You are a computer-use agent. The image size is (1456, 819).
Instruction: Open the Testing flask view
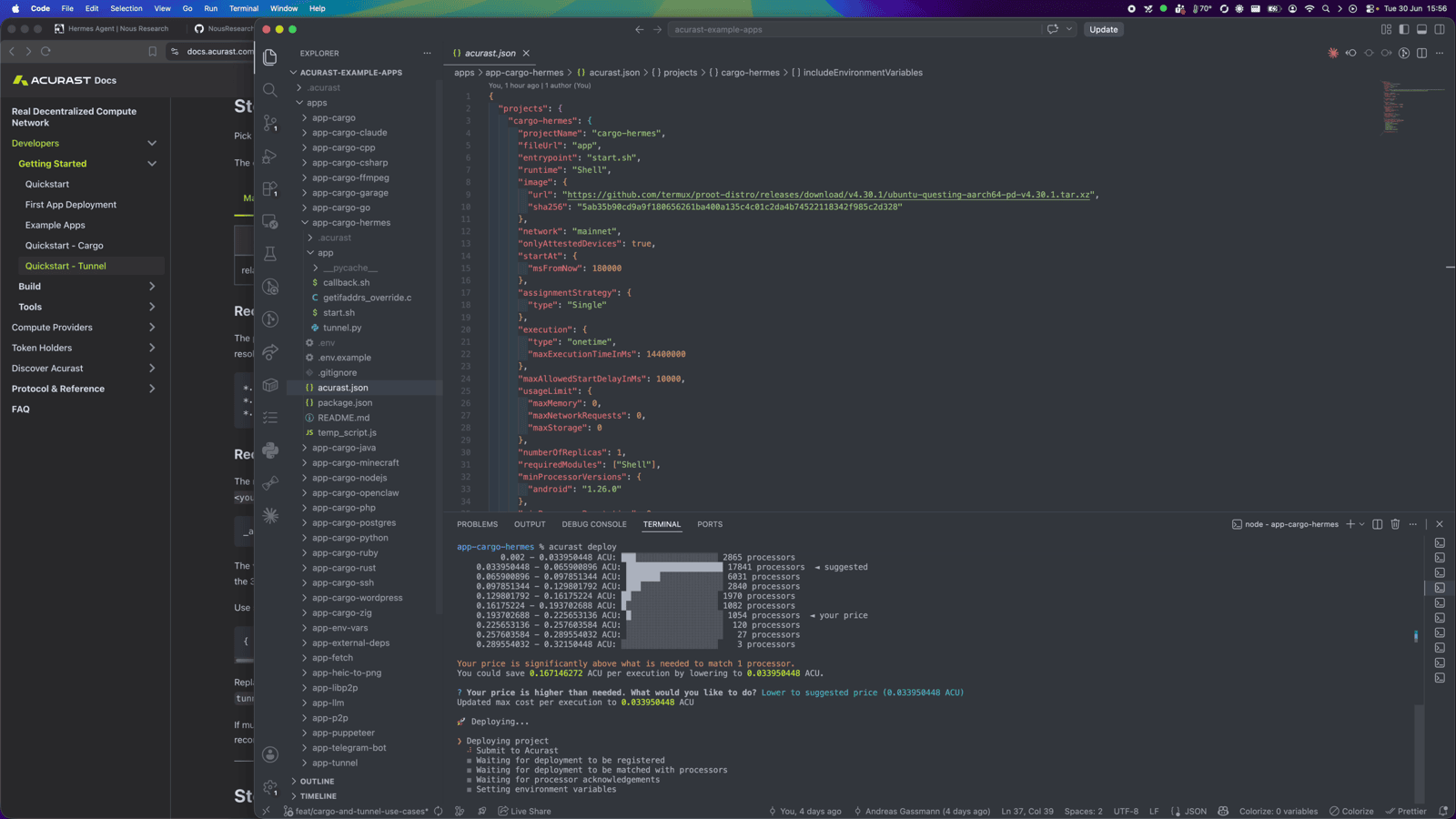[x=270, y=254]
